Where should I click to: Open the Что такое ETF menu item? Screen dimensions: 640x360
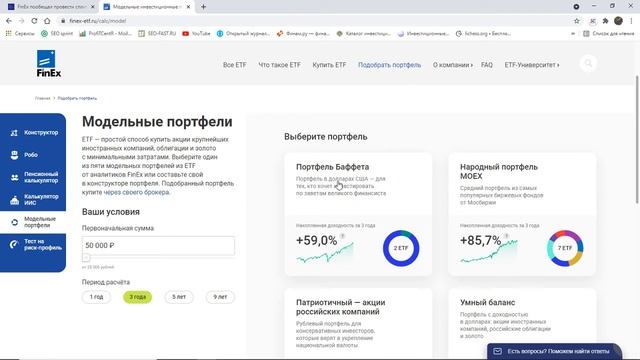(280, 65)
